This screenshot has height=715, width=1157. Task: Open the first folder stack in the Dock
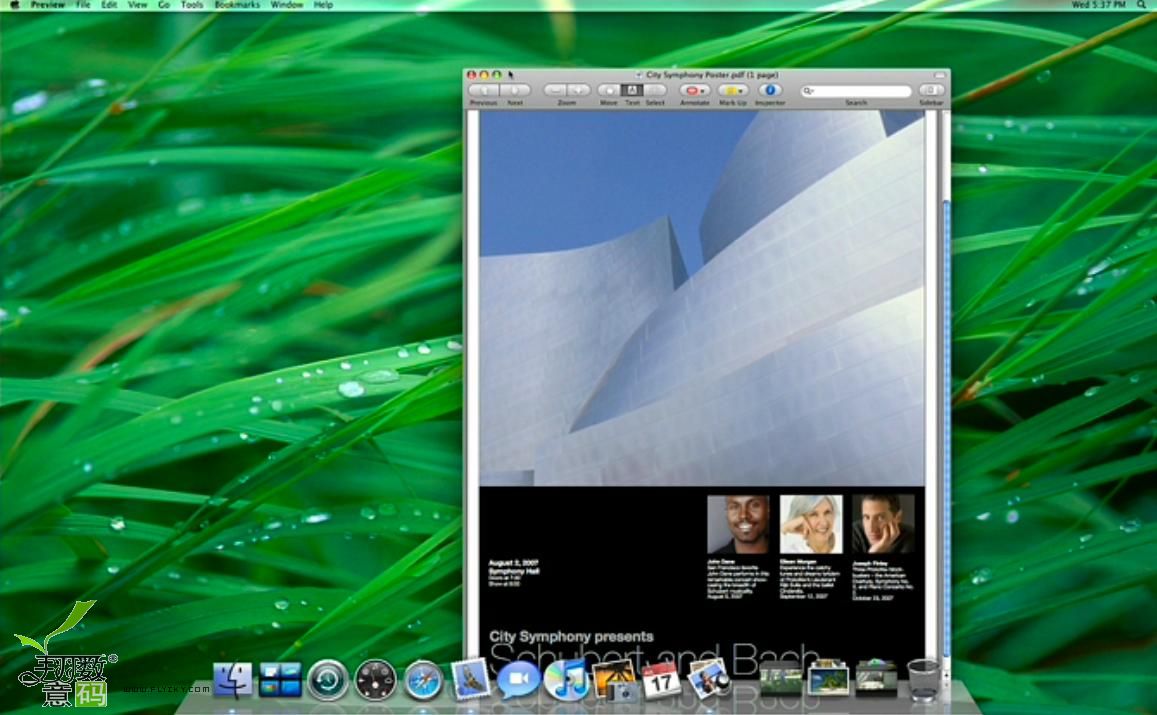781,679
